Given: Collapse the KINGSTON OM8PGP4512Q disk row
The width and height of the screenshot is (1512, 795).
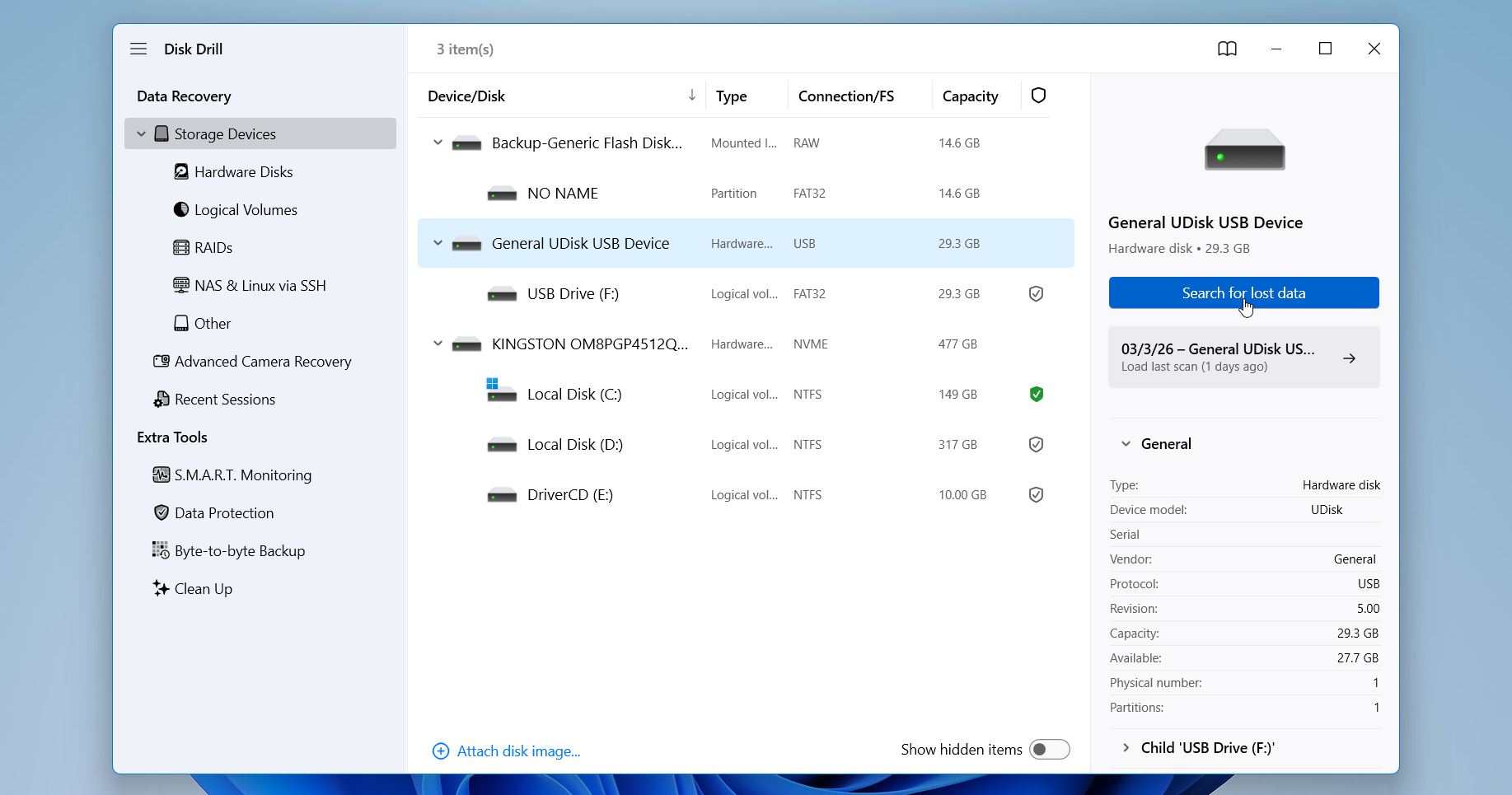Looking at the screenshot, I should click(x=438, y=344).
